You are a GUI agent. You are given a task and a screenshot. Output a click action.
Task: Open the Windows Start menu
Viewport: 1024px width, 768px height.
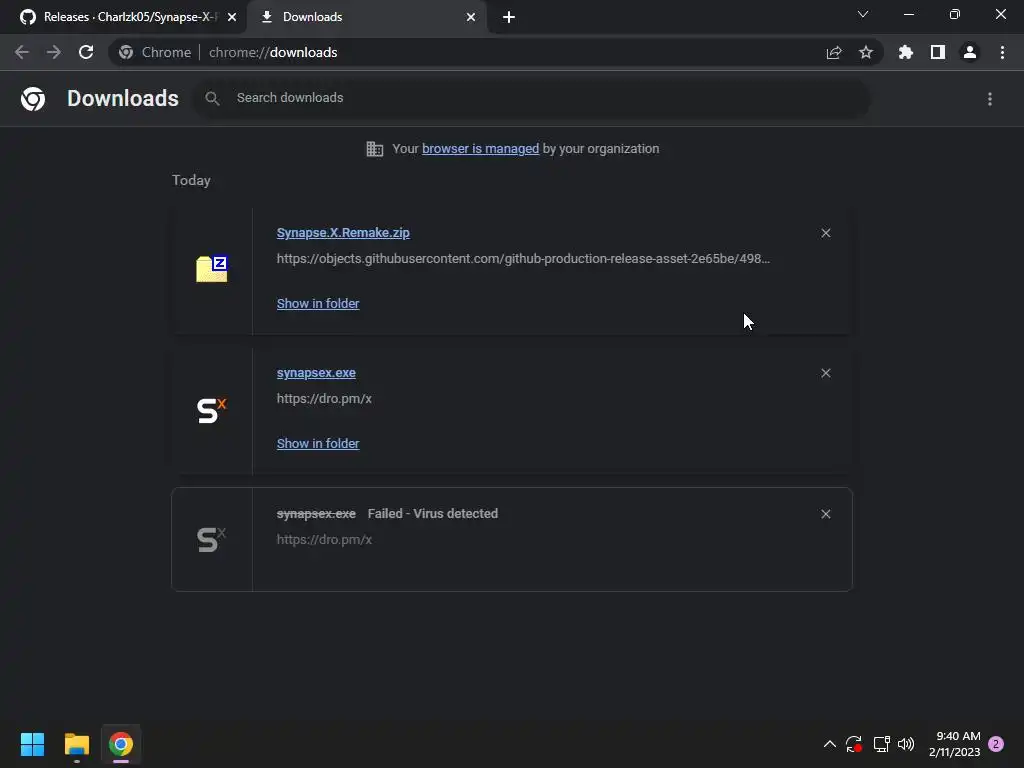(32, 744)
